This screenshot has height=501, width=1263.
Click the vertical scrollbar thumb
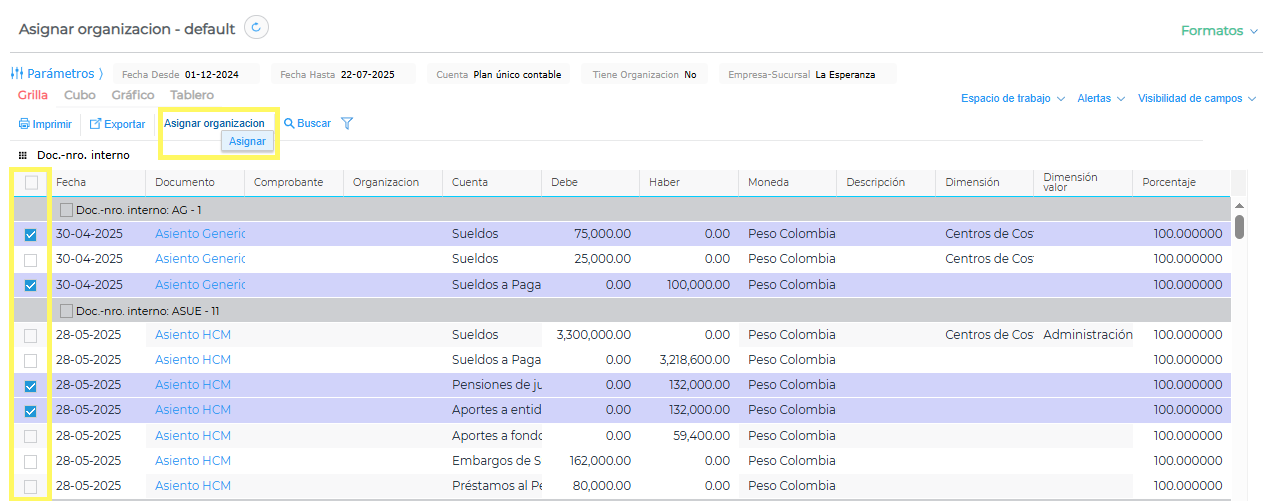pos(1239,227)
